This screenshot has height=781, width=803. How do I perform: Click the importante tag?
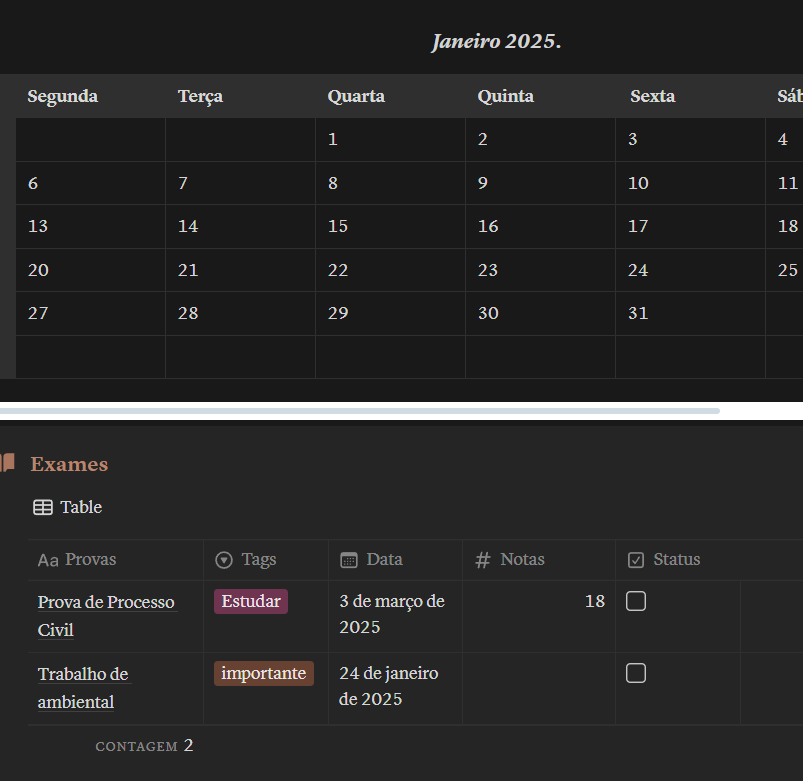point(264,673)
